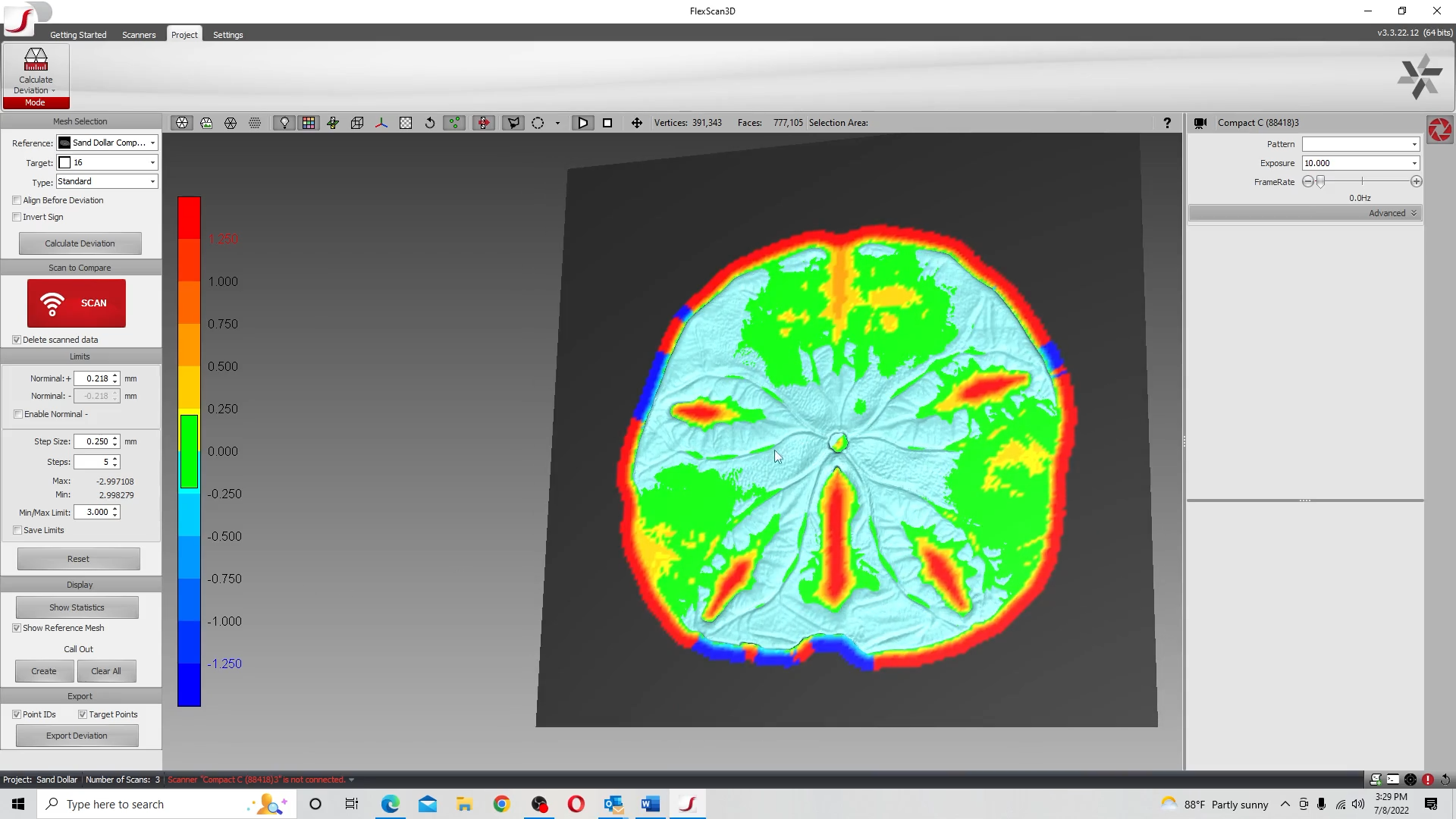Image resolution: width=1456 pixels, height=819 pixels.
Task: Open the Settings tab
Action: (x=227, y=35)
